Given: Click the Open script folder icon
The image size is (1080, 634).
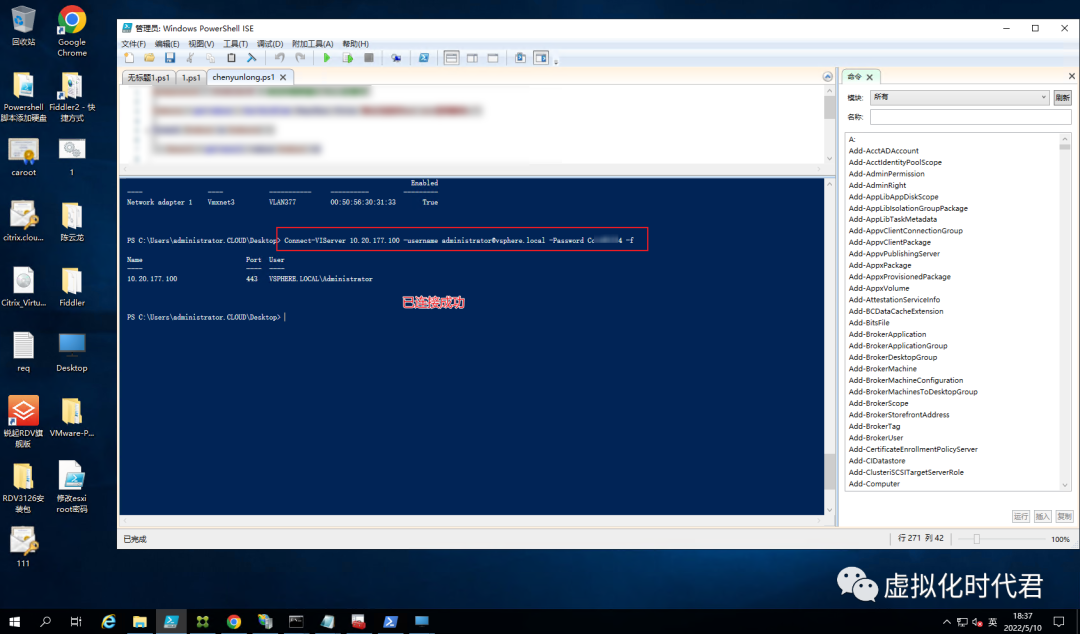Looking at the screenshot, I should [x=149, y=59].
